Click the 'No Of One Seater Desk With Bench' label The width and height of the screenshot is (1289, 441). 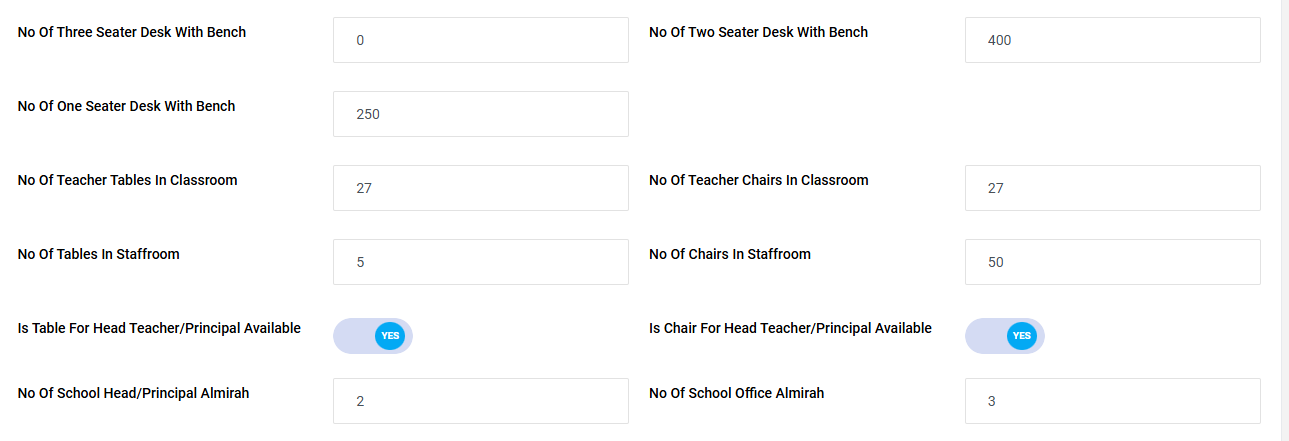(127, 106)
